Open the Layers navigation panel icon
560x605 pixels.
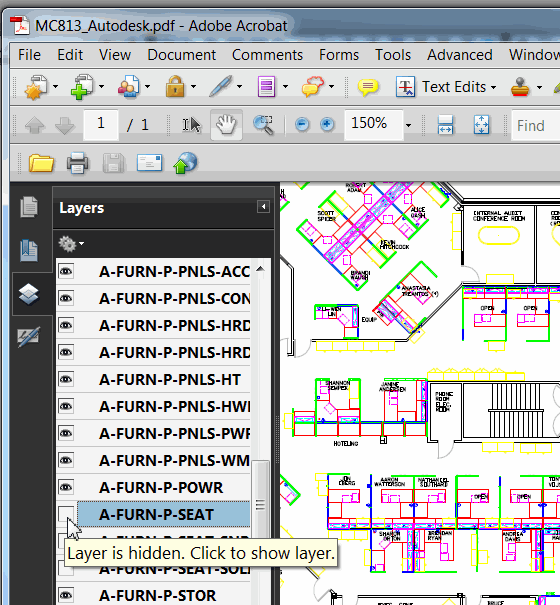coord(29,294)
